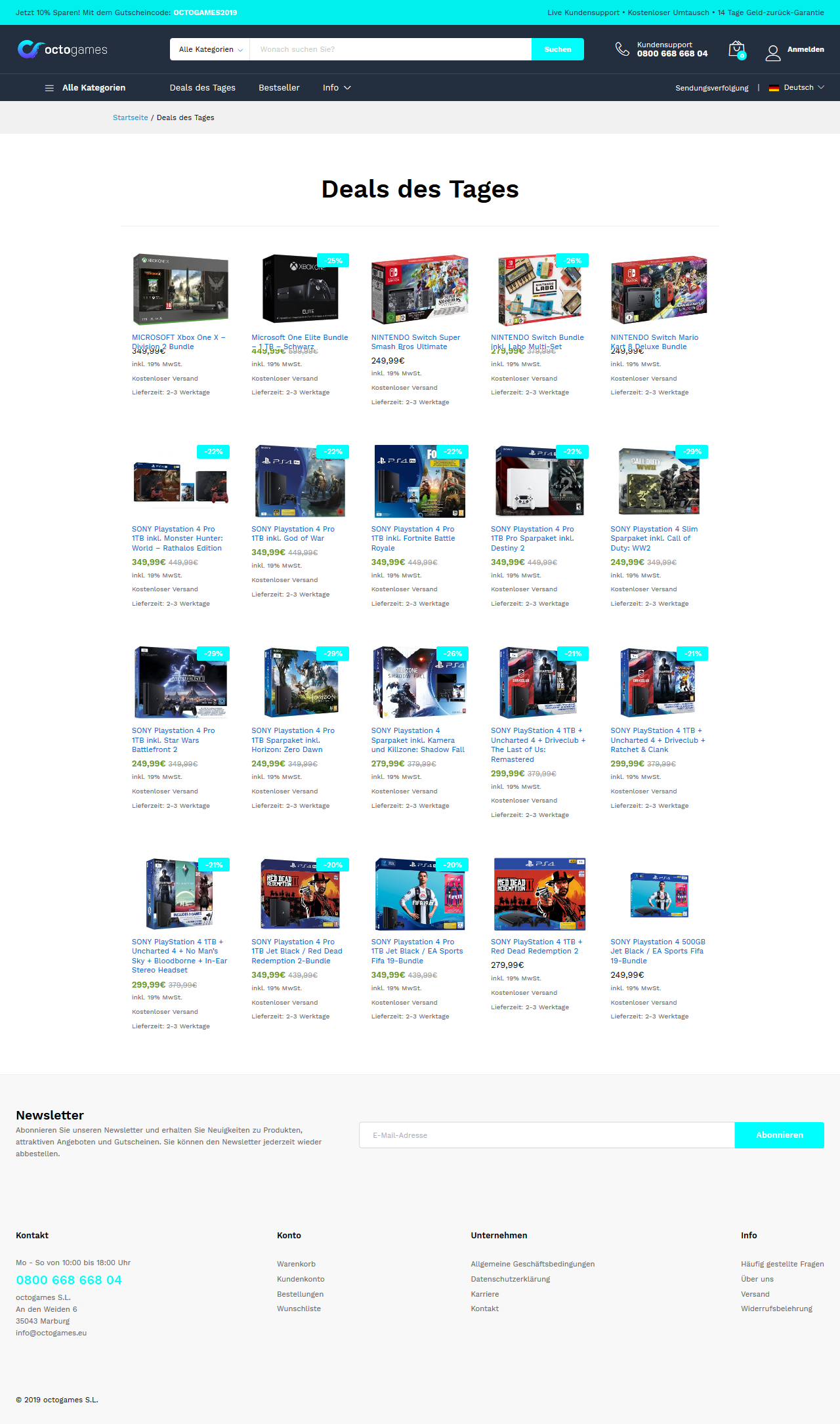The width and height of the screenshot is (840, 1424).
Task: Open Häufig gestellte Fragen link
Action: tap(782, 1264)
